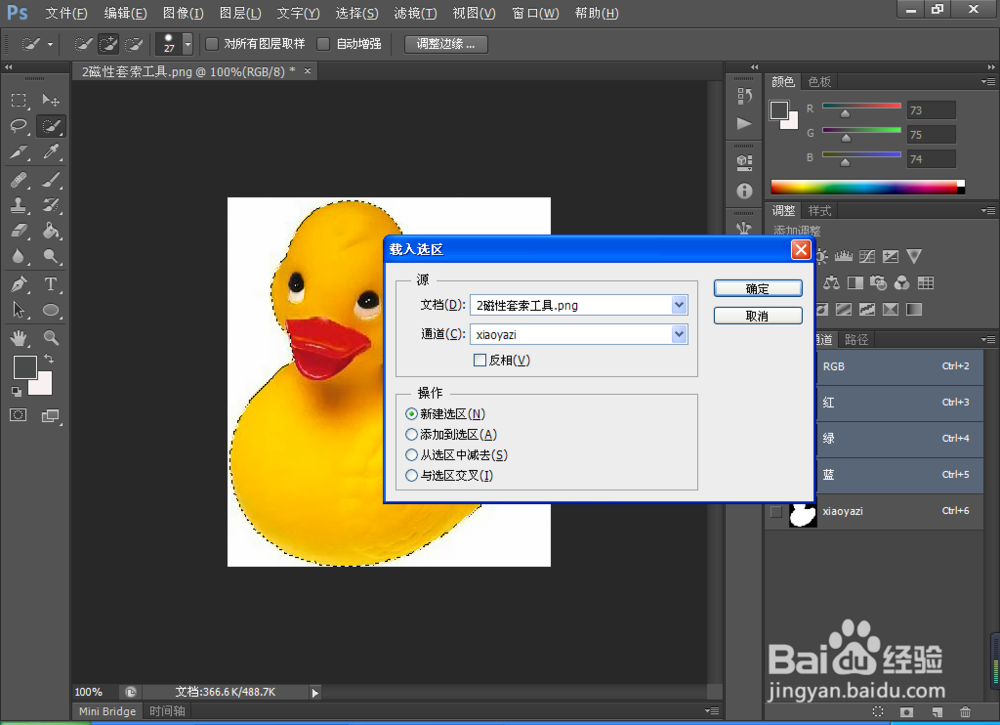Select the Healing Brush tool
The width and height of the screenshot is (1000, 725).
click(x=18, y=179)
